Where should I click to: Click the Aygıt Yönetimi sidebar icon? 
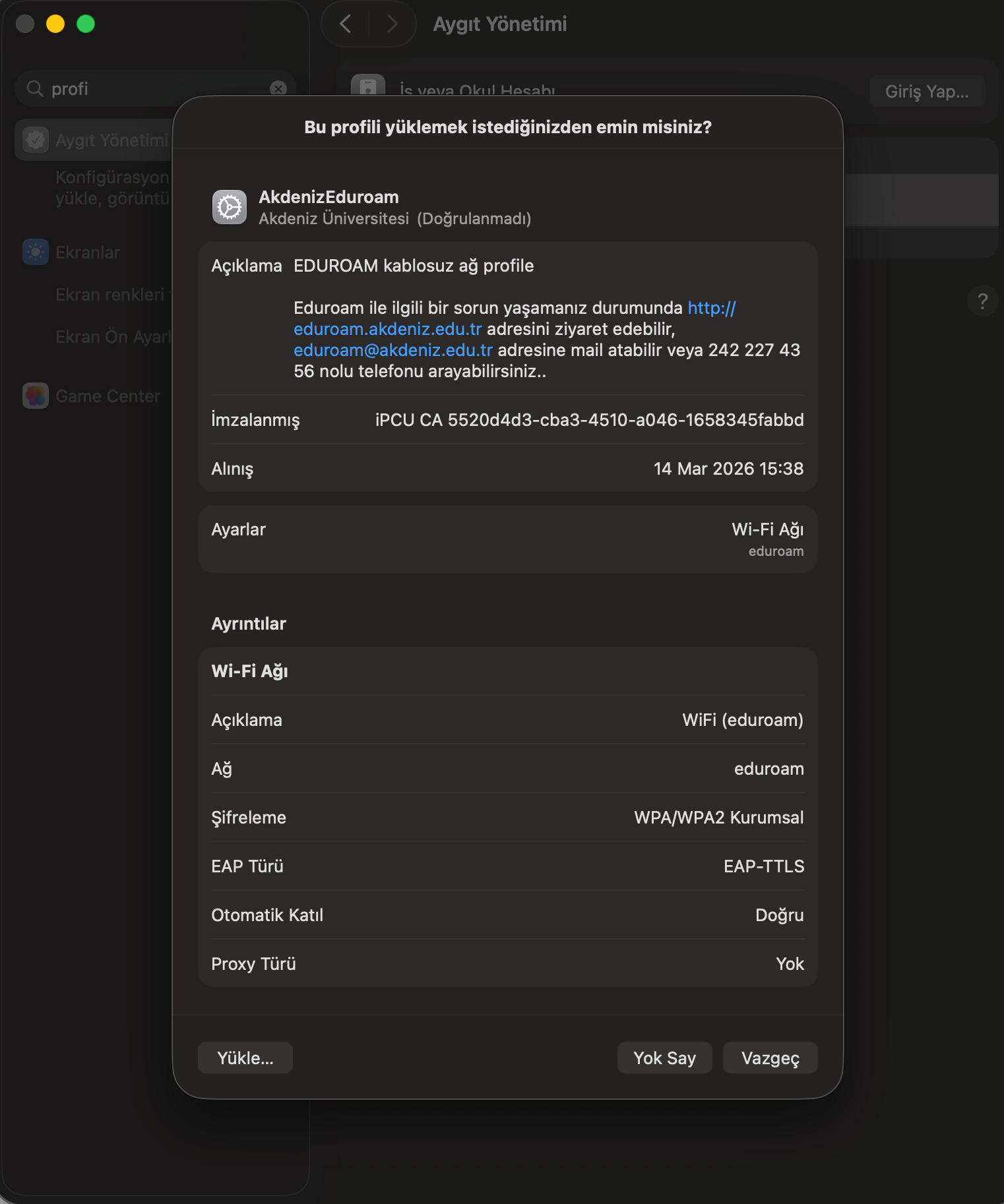click(36, 140)
